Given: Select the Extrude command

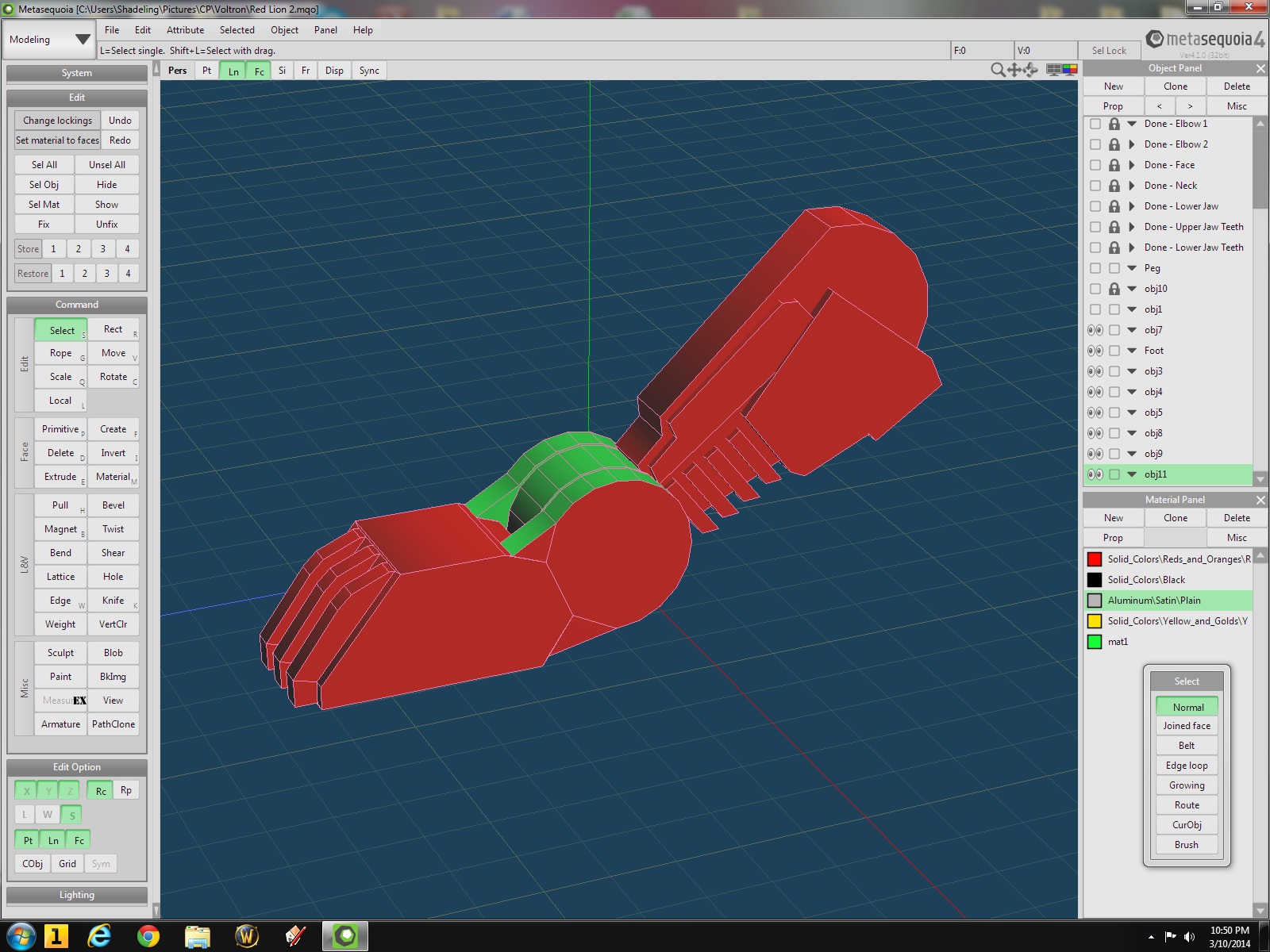Looking at the screenshot, I should click(60, 477).
